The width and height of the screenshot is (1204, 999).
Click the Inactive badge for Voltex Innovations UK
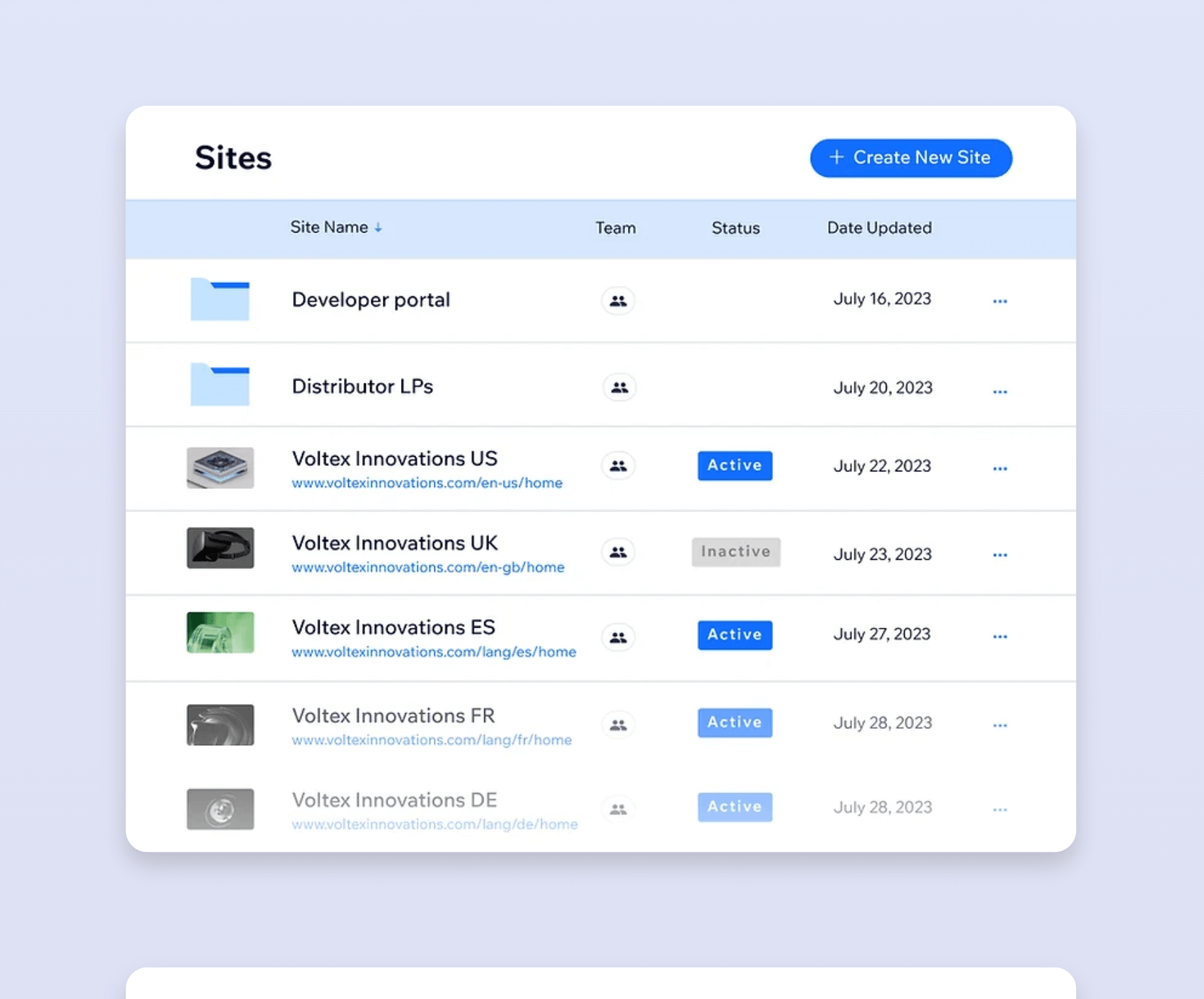tap(735, 552)
